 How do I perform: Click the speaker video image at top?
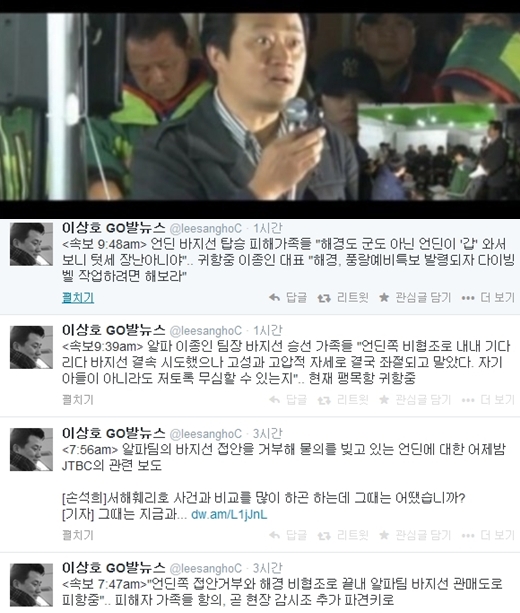point(260,106)
